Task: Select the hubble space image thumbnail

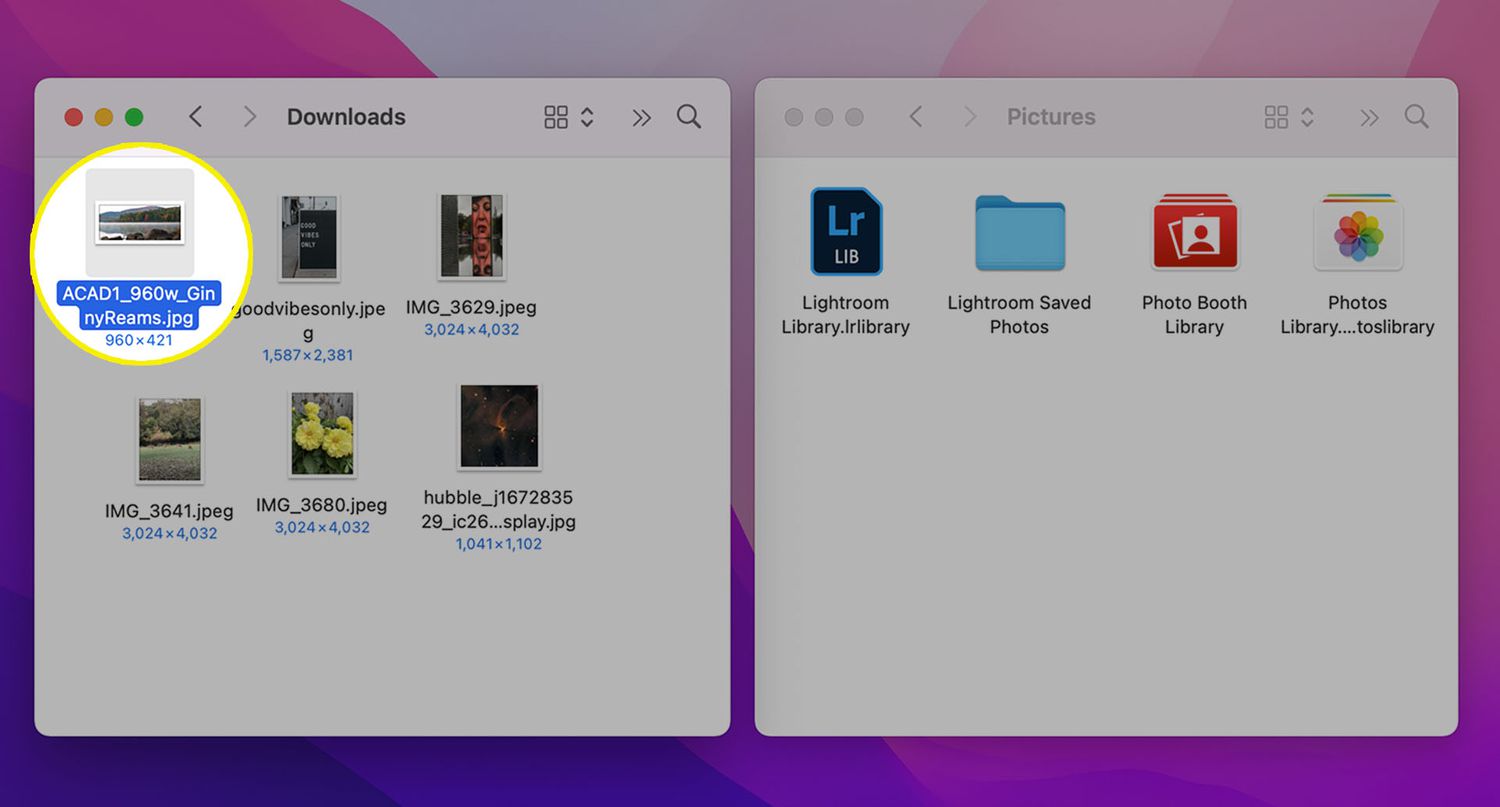Action: click(498, 424)
